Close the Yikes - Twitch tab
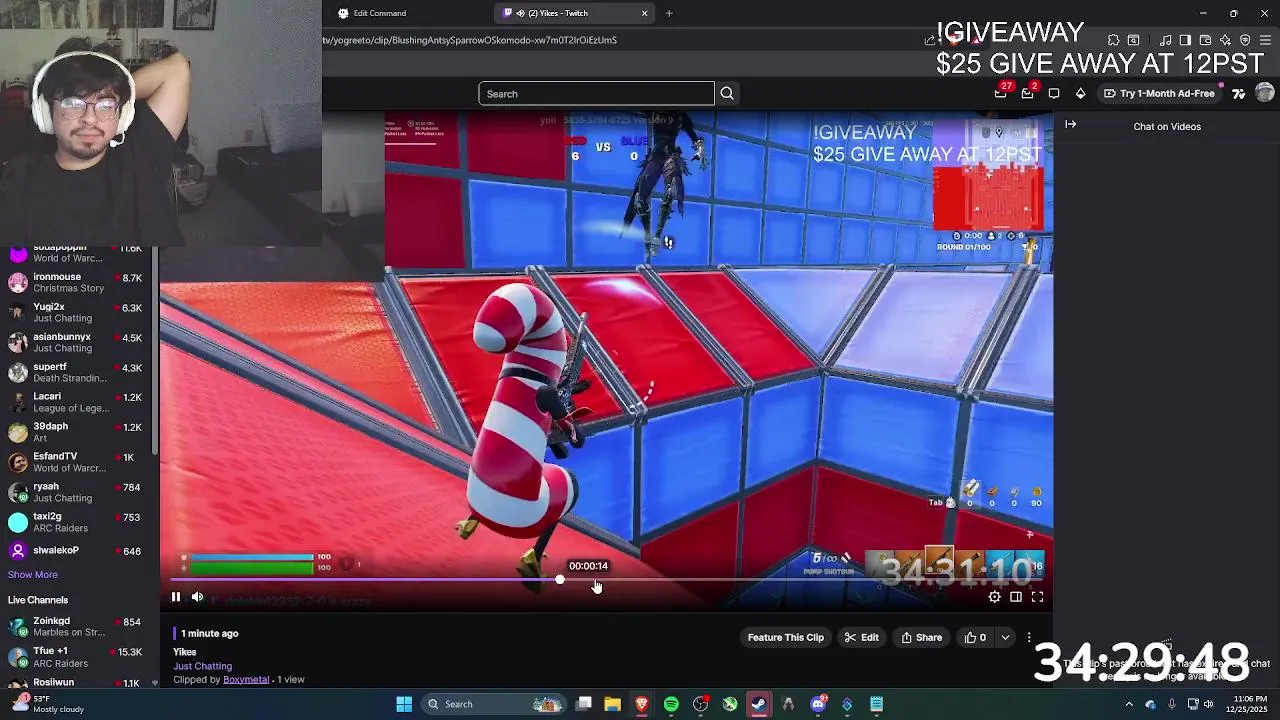Viewport: 1280px width, 720px height. coord(644,13)
